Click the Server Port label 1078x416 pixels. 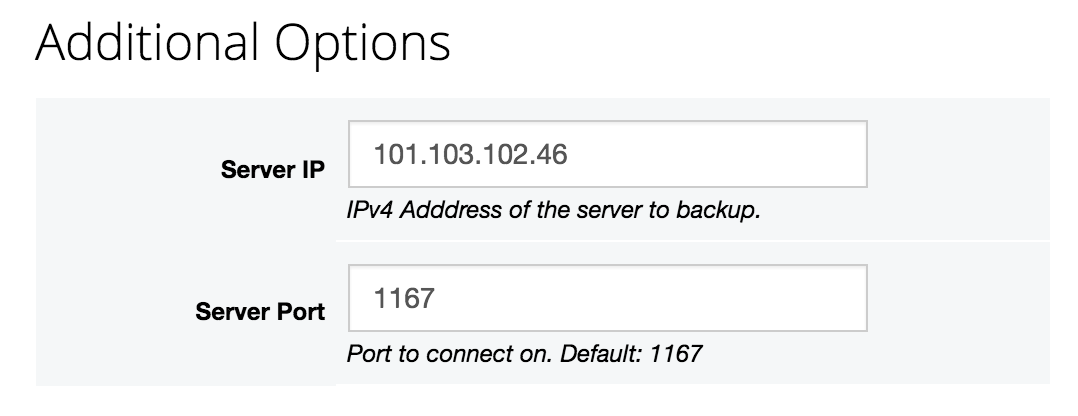point(261,312)
